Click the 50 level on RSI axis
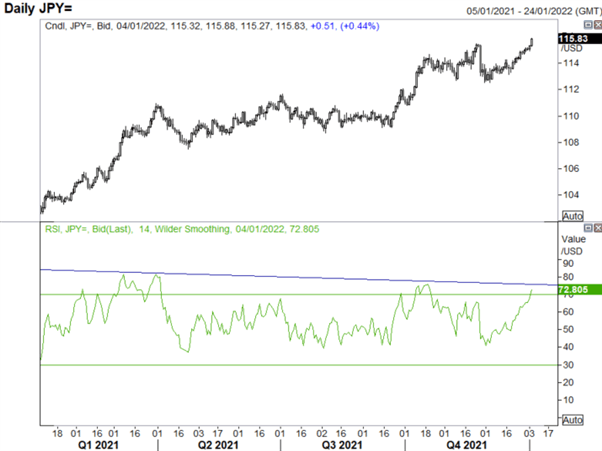Screen dimensions: 602x451 coord(568,329)
